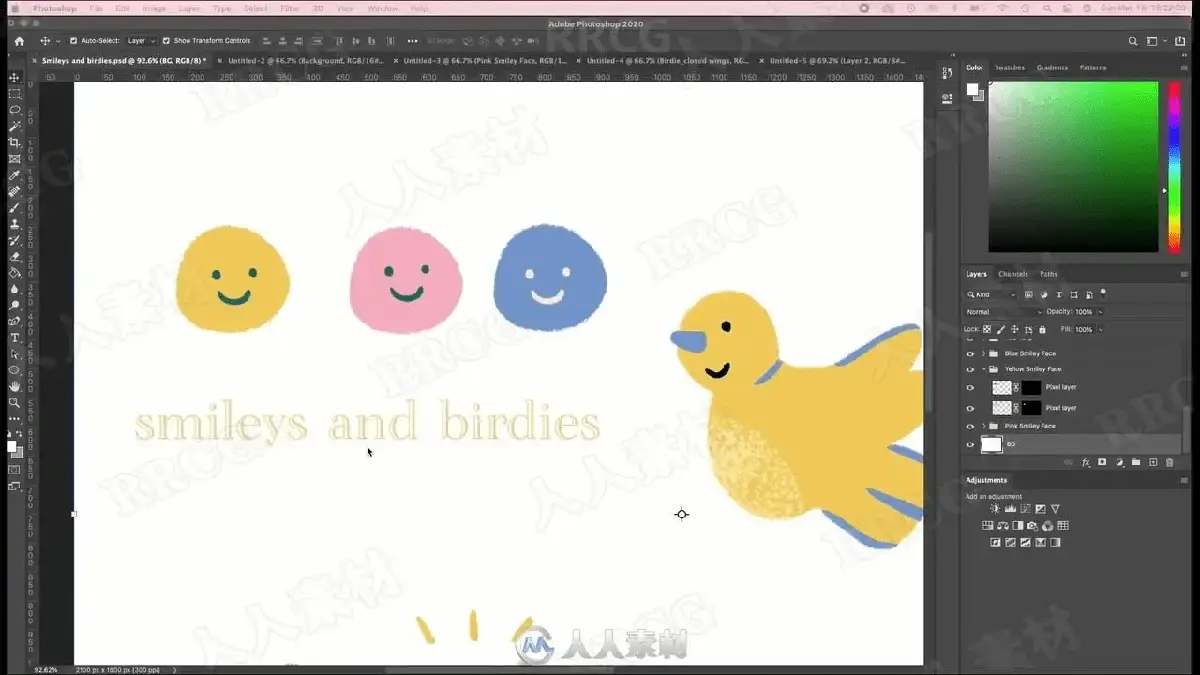
Task: Select the Eyedropper tool
Action: pos(14,175)
